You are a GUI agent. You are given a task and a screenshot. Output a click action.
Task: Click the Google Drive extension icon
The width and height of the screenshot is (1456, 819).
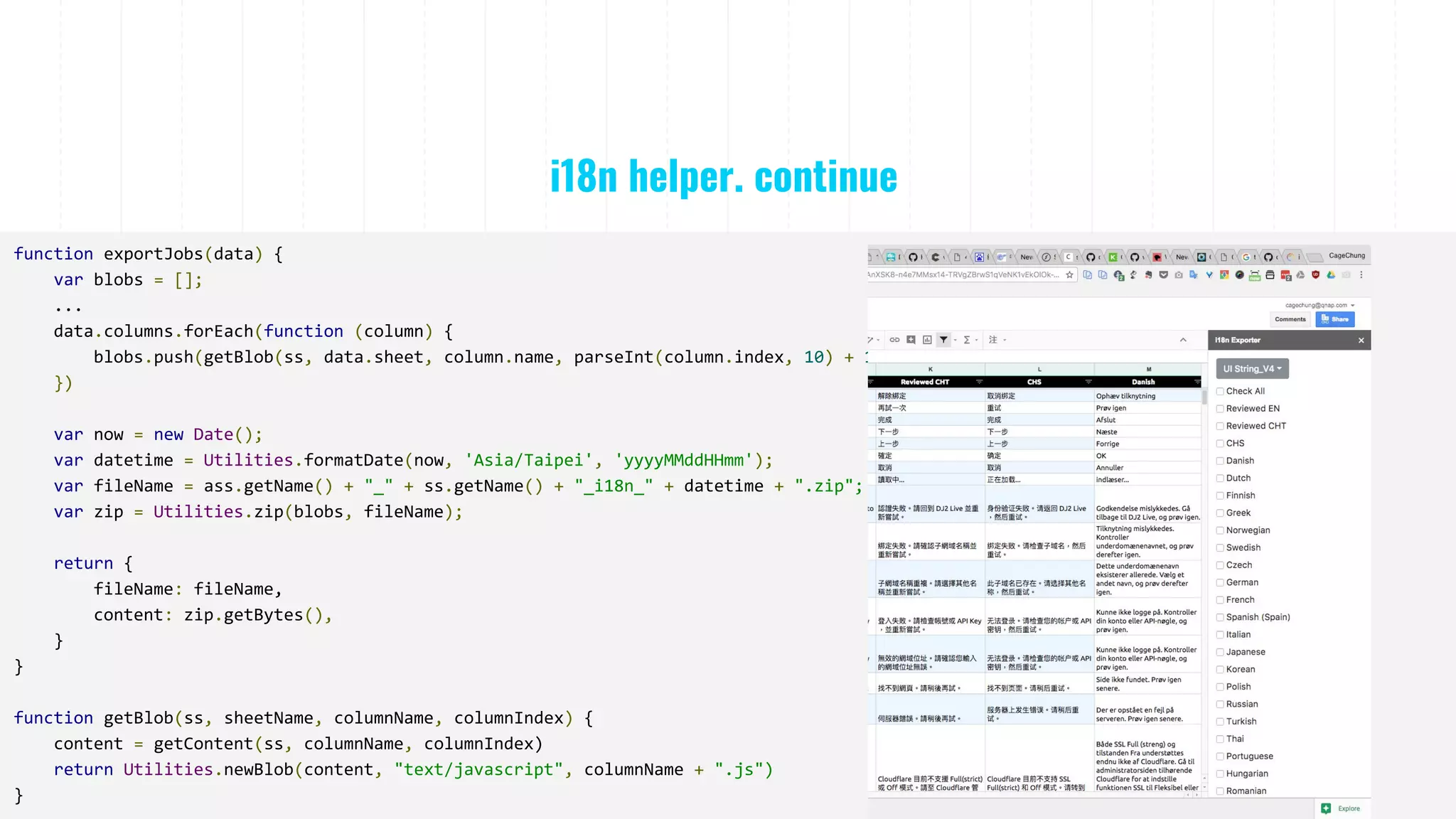pos(1331,275)
